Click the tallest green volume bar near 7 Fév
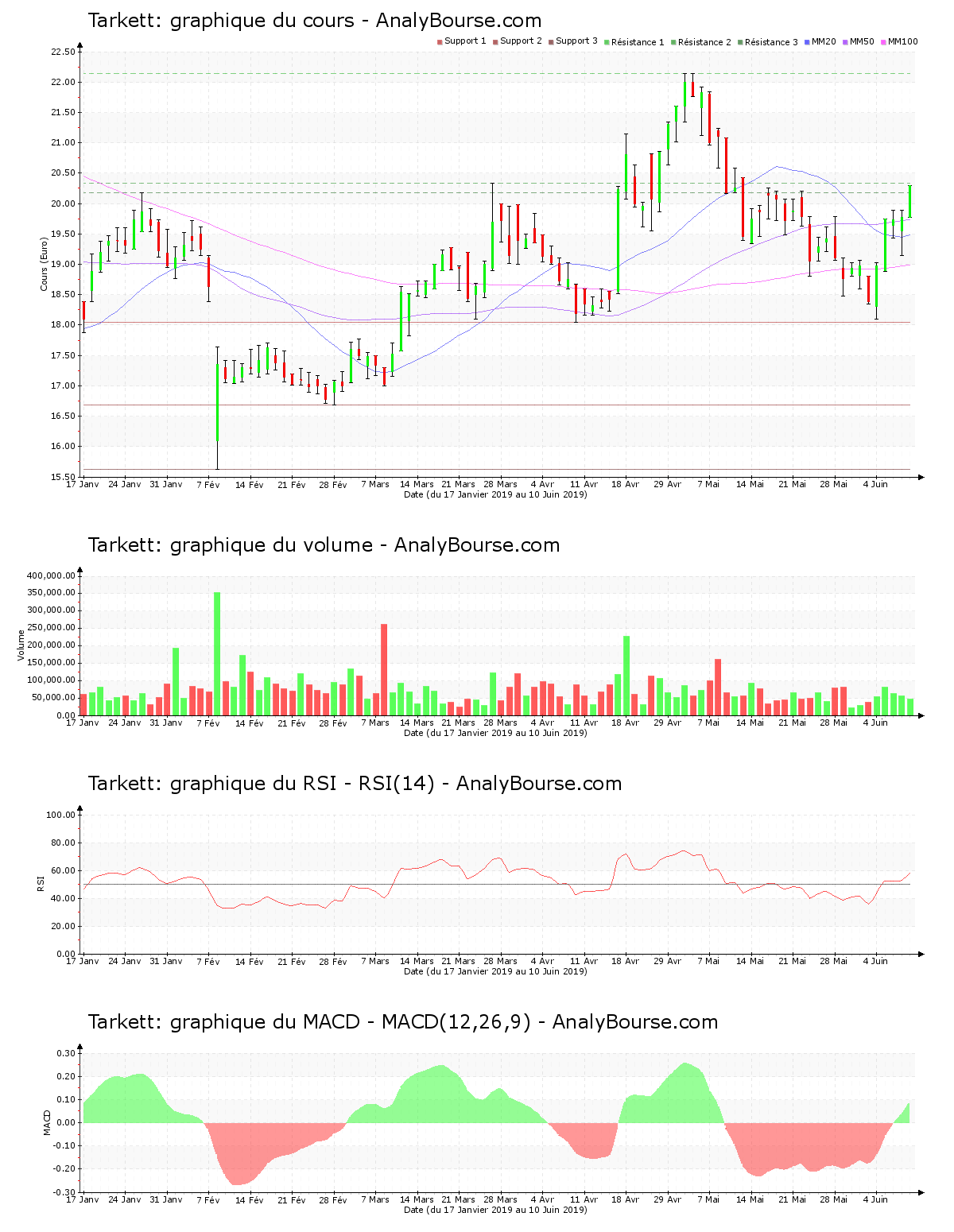This screenshot has width=954, height=1232. click(217, 653)
